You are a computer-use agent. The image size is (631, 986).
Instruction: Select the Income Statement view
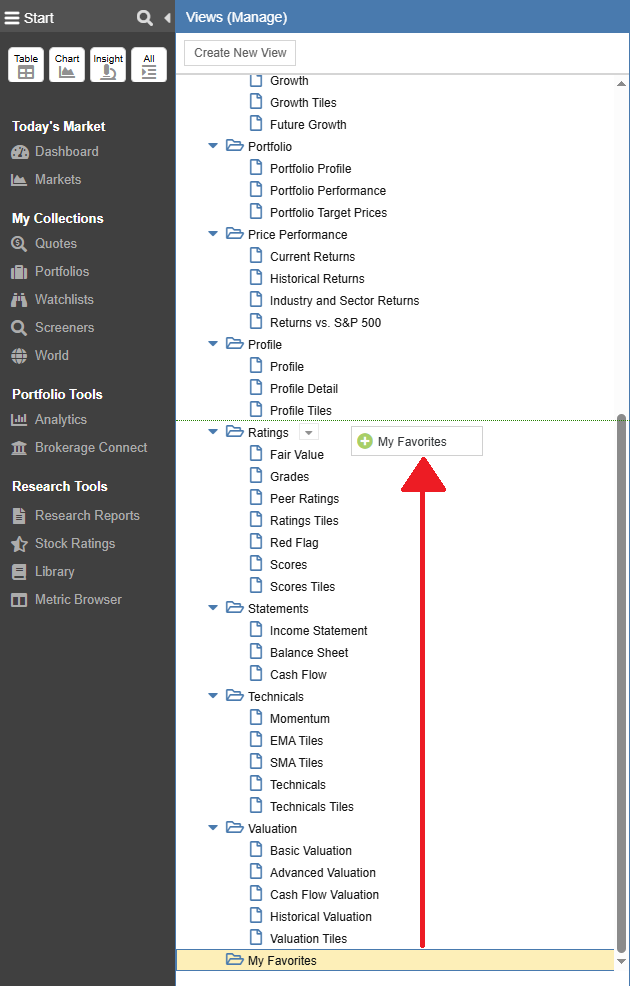(319, 631)
